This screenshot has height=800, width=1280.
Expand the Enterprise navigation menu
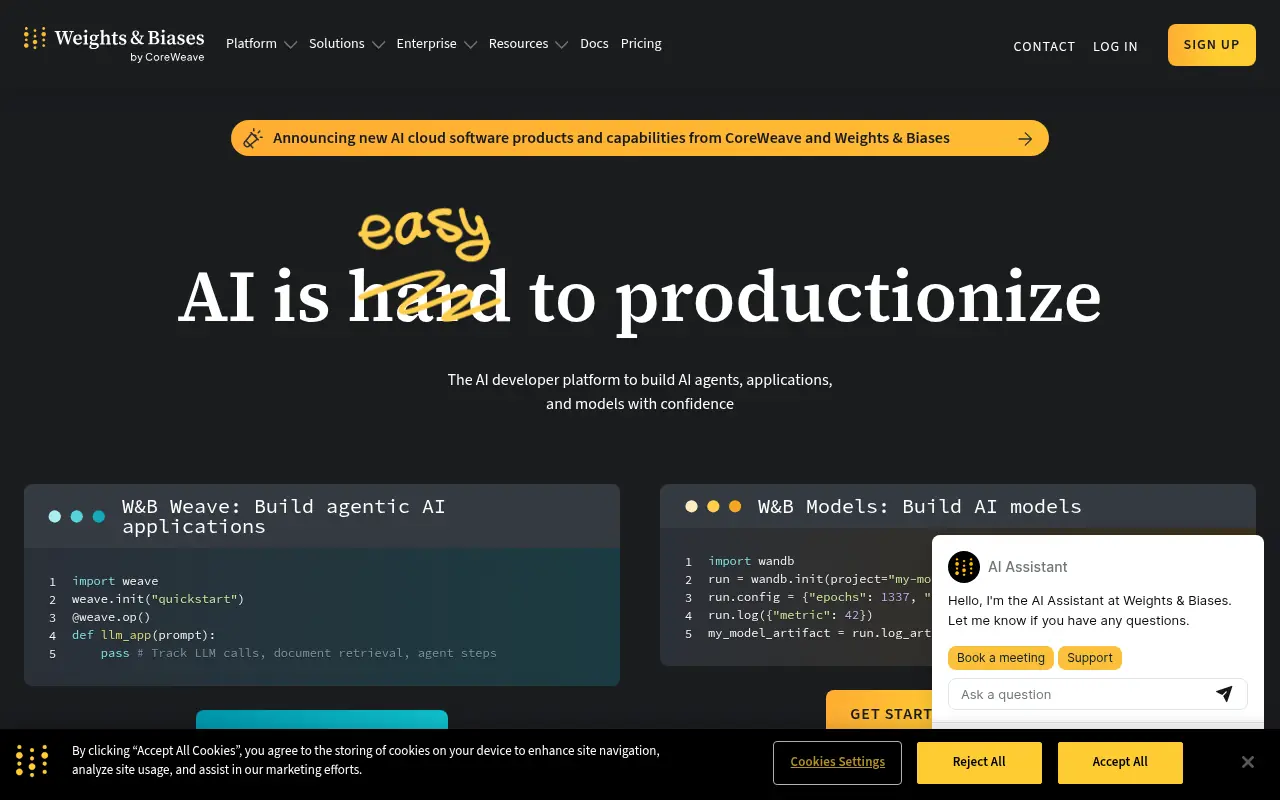(436, 44)
